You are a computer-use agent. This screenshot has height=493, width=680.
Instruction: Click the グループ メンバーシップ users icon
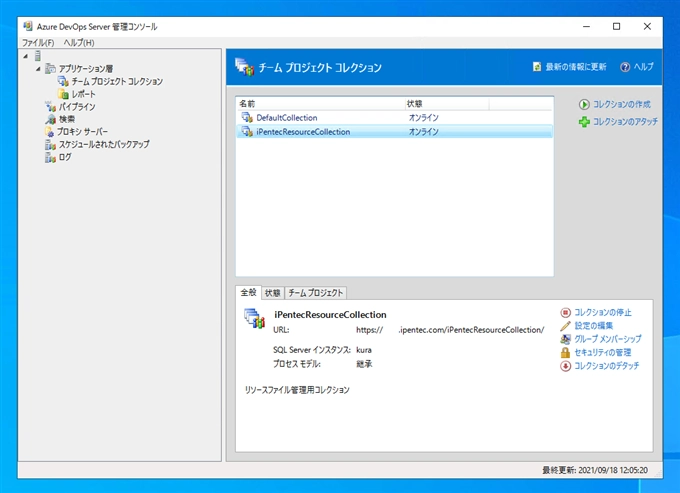(565, 340)
